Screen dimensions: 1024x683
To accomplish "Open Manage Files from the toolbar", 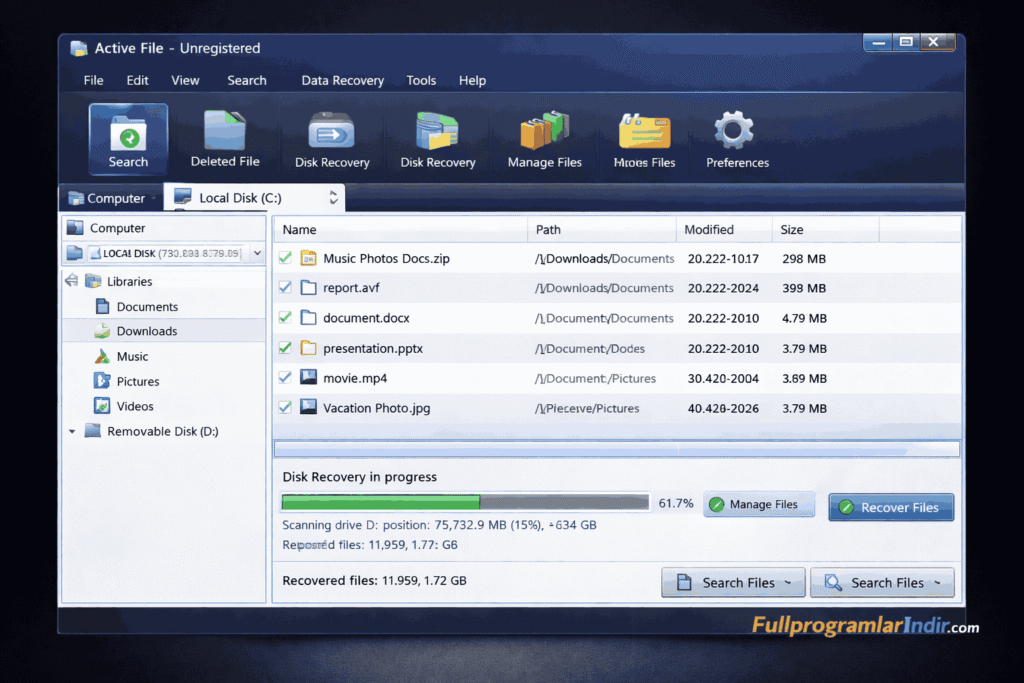I will 543,138.
